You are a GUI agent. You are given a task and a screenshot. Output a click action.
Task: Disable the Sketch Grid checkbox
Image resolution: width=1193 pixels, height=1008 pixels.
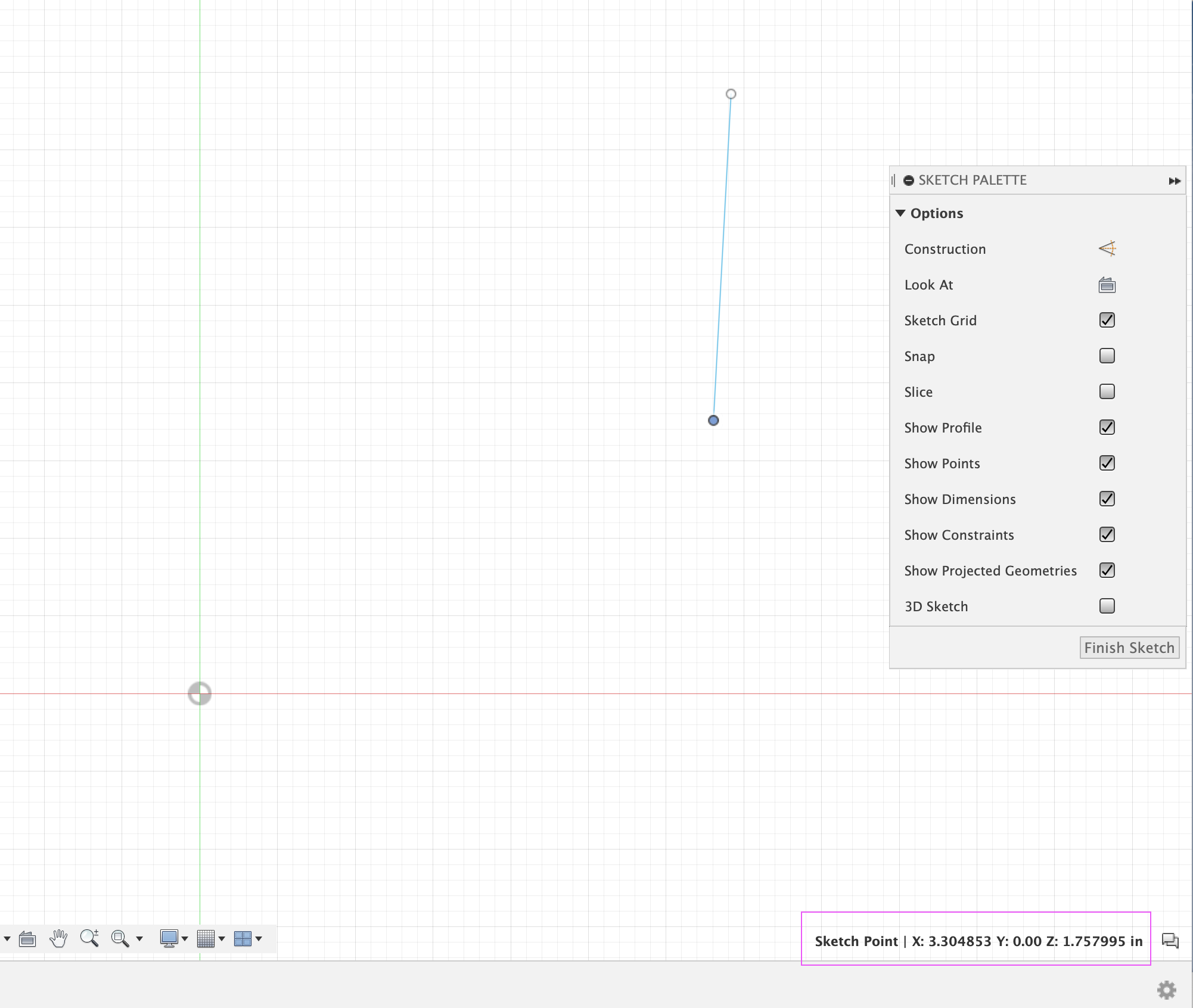[1107, 320]
